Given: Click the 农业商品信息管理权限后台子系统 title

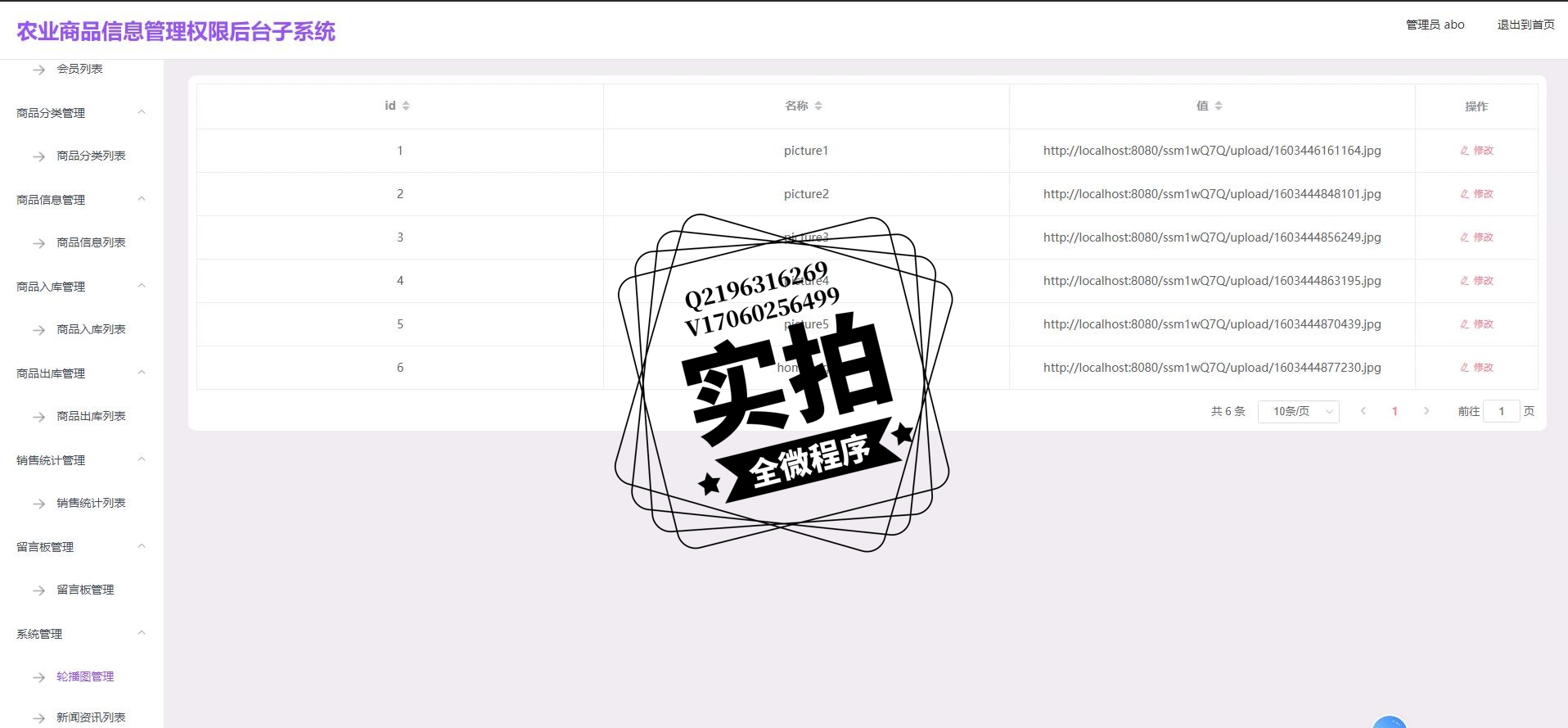Looking at the screenshot, I should [x=176, y=31].
